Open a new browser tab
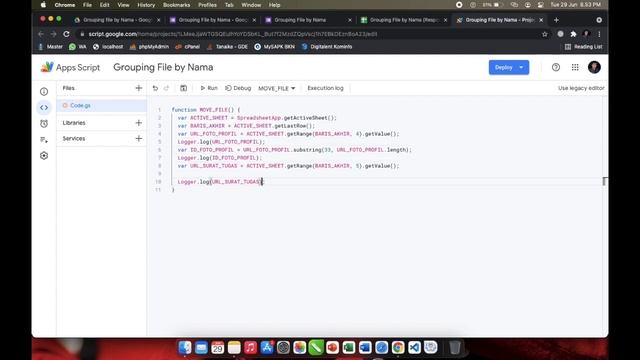 point(556,20)
